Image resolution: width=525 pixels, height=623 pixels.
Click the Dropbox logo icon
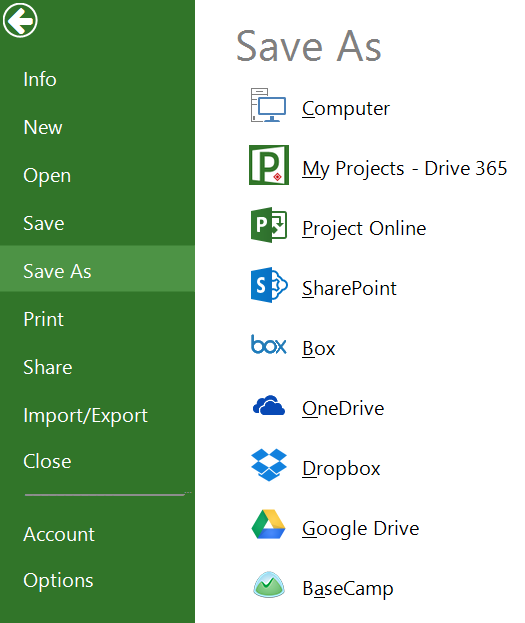[x=269, y=465]
